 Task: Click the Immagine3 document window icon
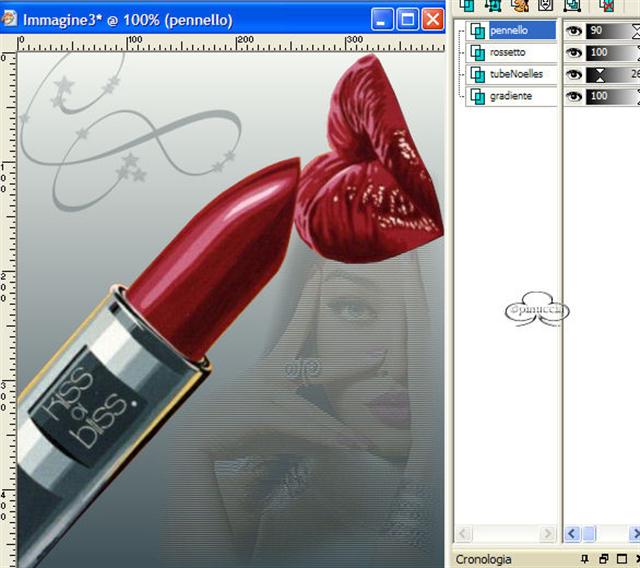(x=9, y=18)
